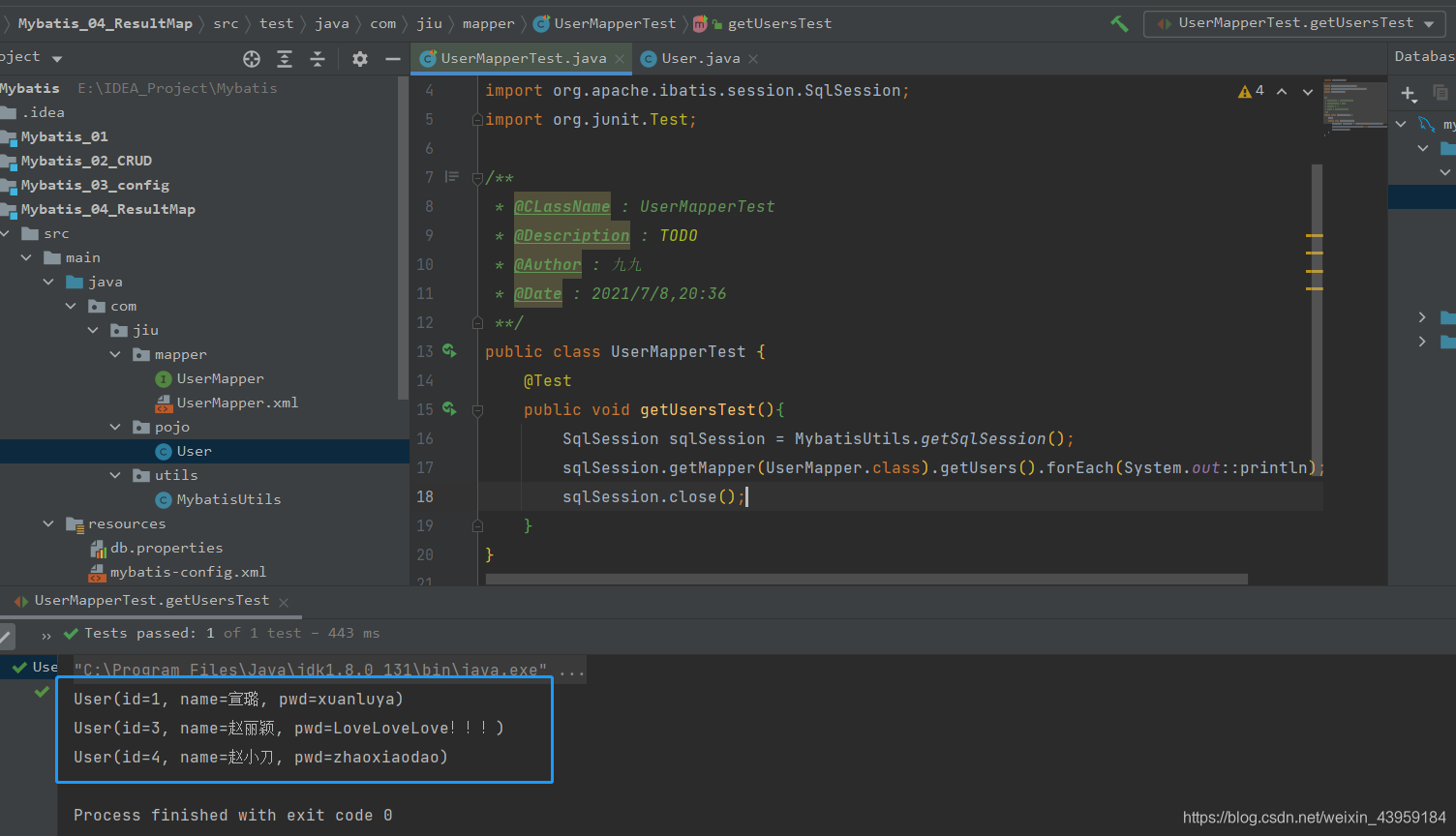Click the UserMapperTest breadcrumb item

pyautogui.click(x=605, y=23)
